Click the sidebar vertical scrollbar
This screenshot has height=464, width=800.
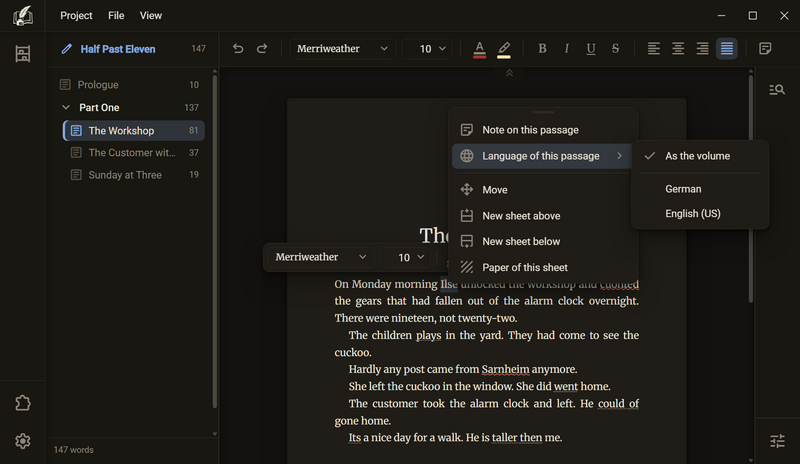point(214,242)
